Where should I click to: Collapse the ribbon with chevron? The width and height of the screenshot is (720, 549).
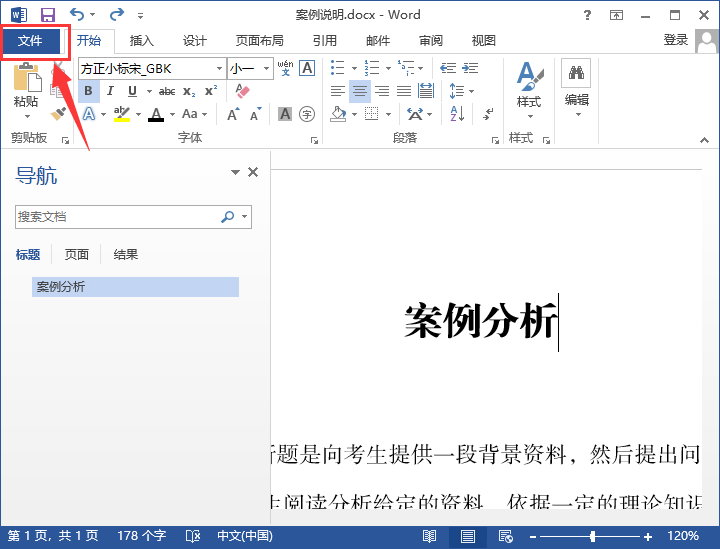(704, 140)
